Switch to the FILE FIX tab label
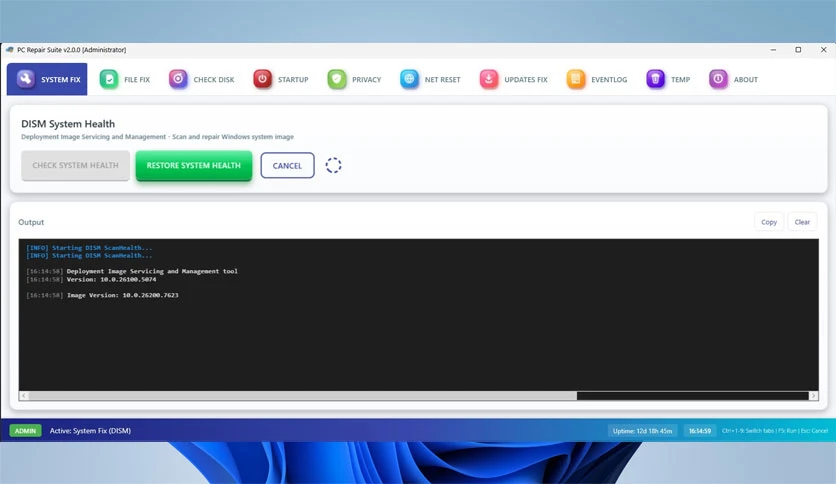The width and height of the screenshot is (836, 484). coord(137,79)
